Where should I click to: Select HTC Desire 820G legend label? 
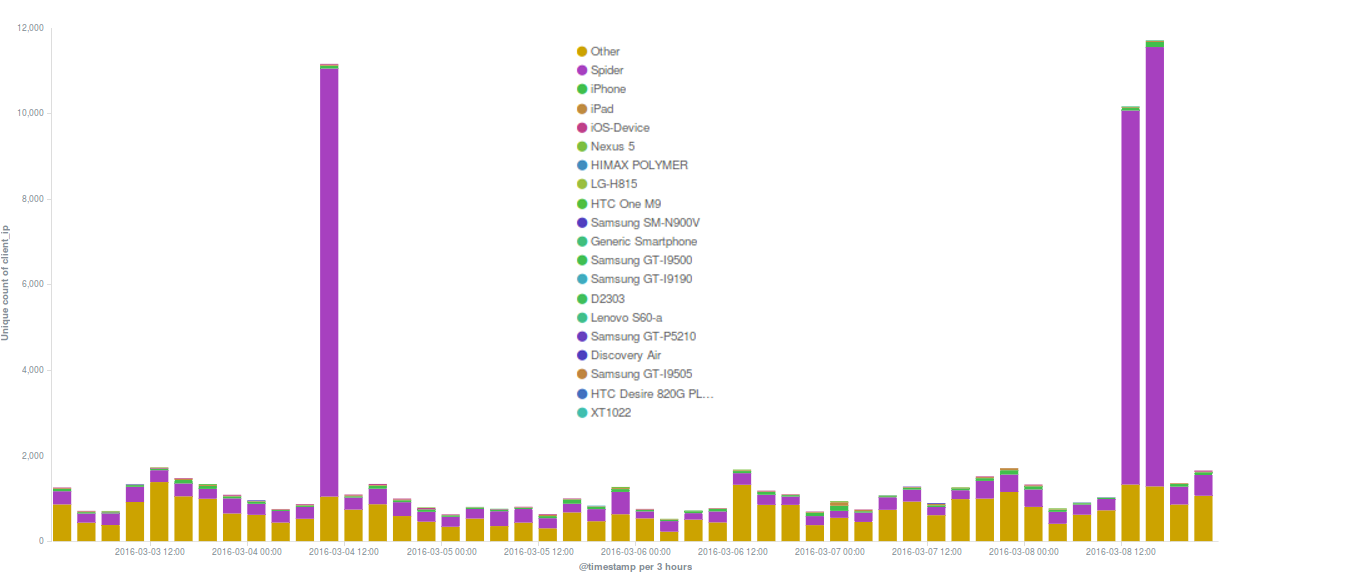tap(651, 394)
